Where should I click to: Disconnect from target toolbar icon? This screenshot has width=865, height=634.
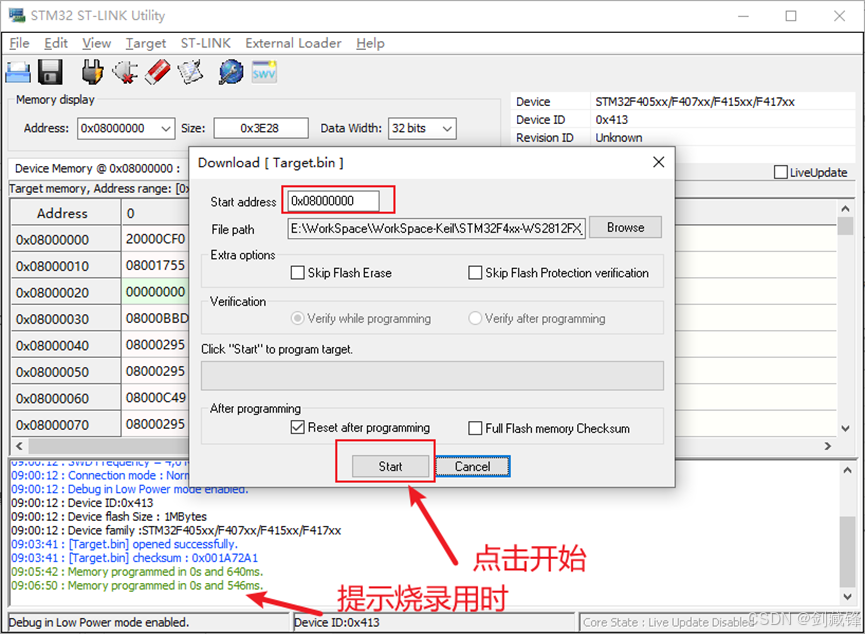125,72
